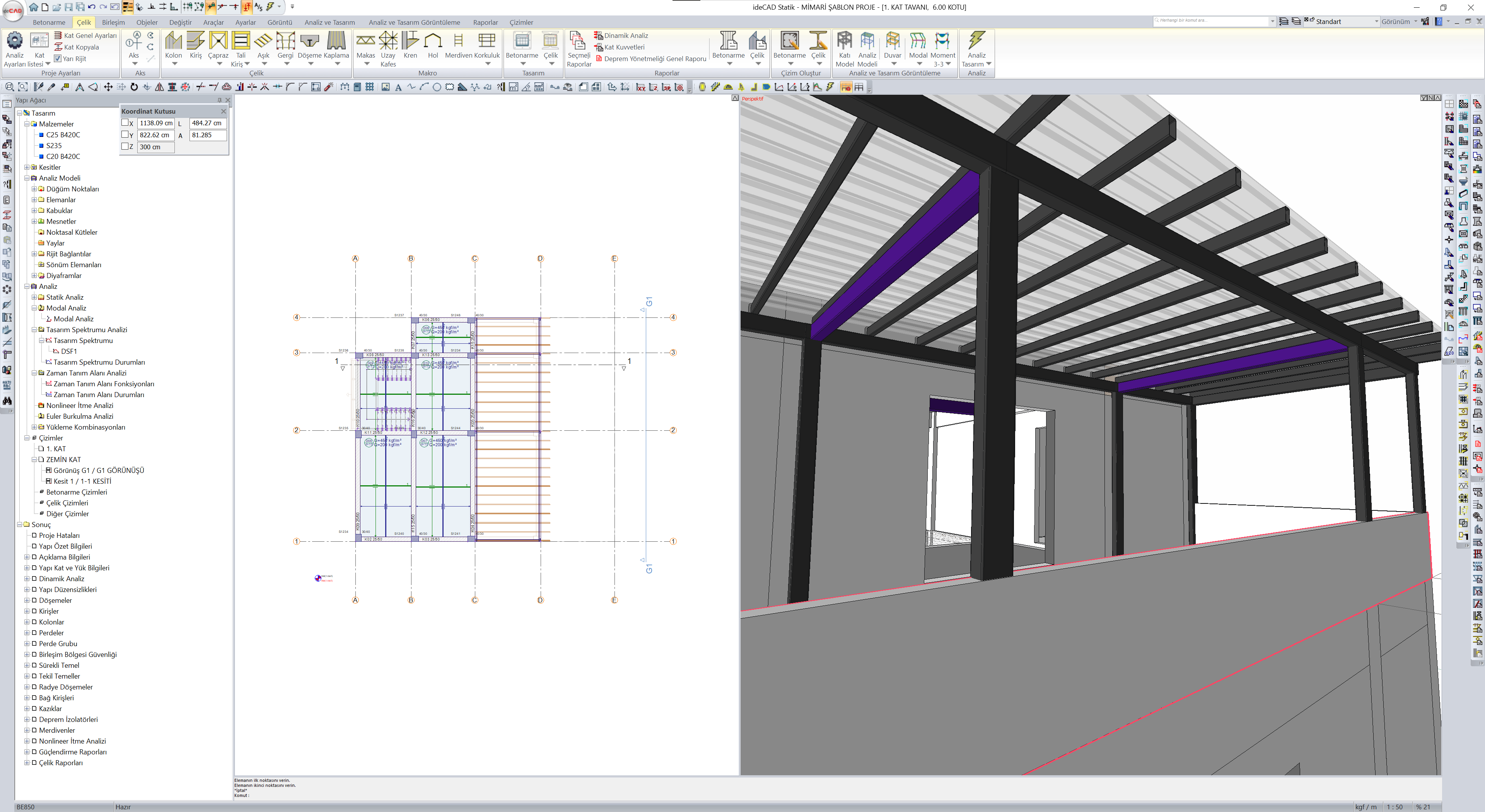Toggle the Yarı Rijit checkbox
This screenshot has width=1485, height=812.
58,58
